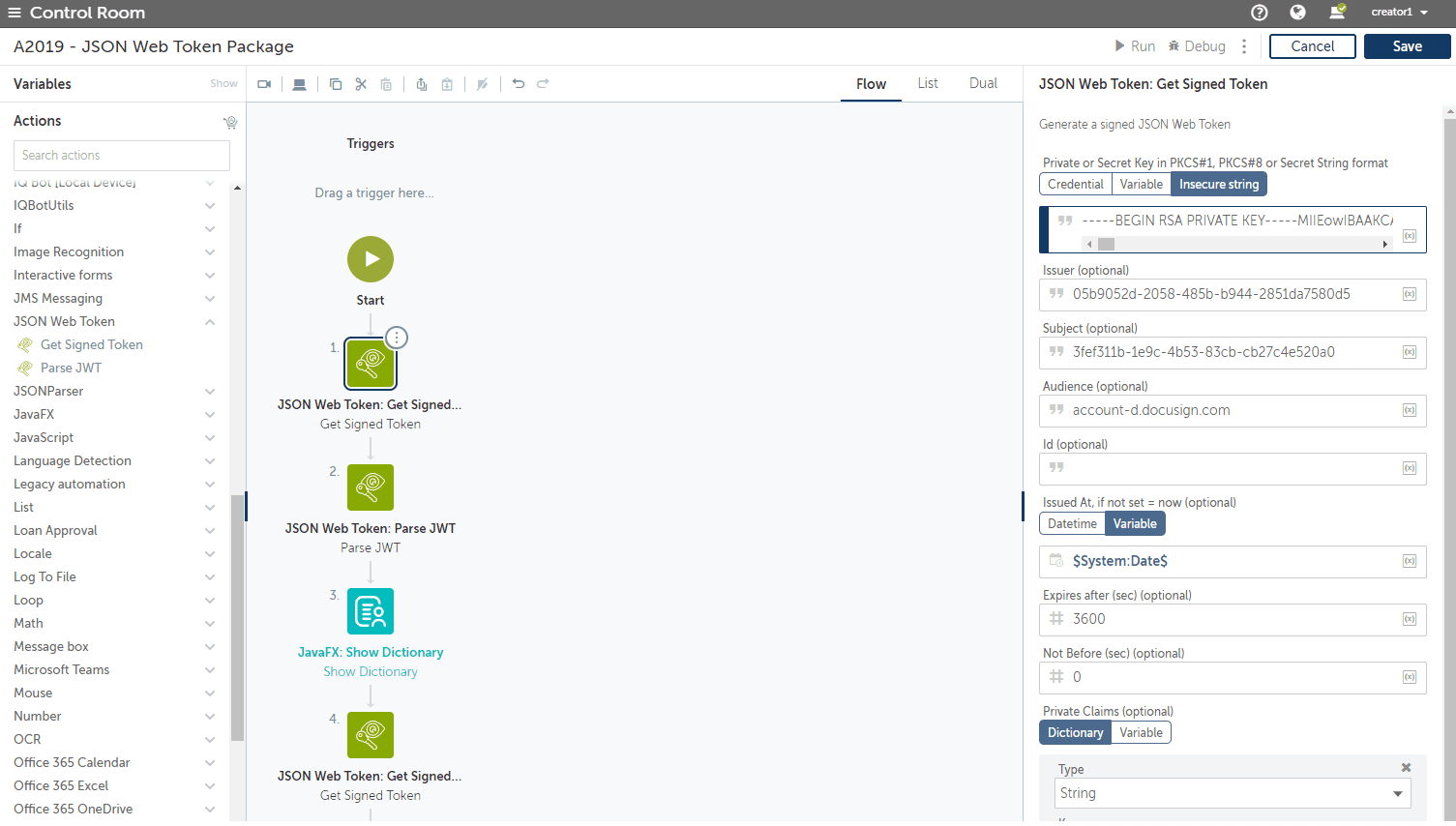Screen dimensions: 1456x826
Task: Expand the Microsoft Teams actions group
Action: pos(210,670)
